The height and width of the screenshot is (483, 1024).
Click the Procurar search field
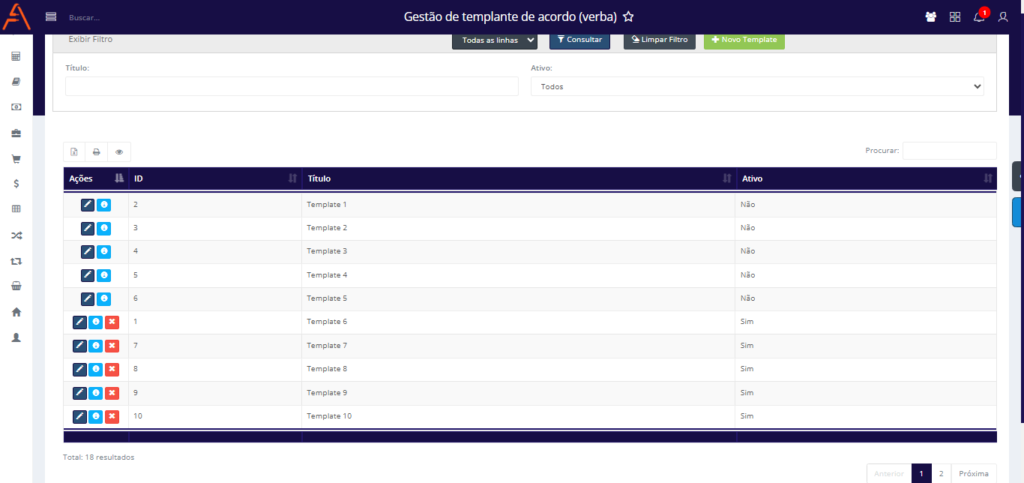[949, 150]
